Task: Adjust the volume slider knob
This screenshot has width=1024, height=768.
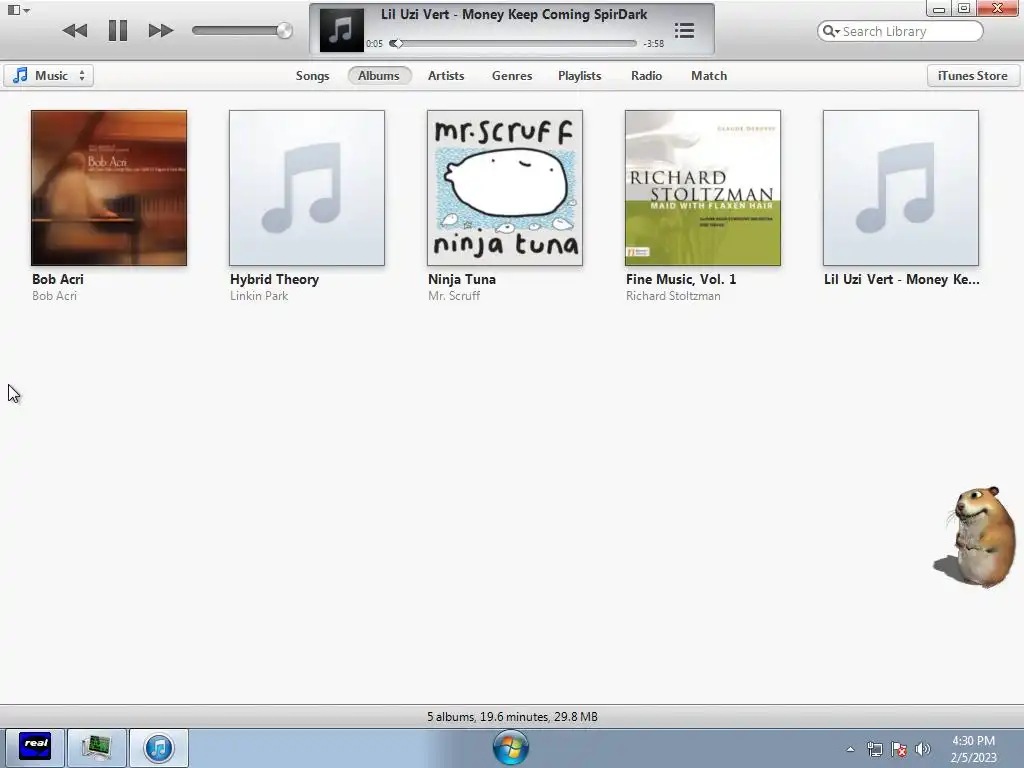Action: [284, 30]
